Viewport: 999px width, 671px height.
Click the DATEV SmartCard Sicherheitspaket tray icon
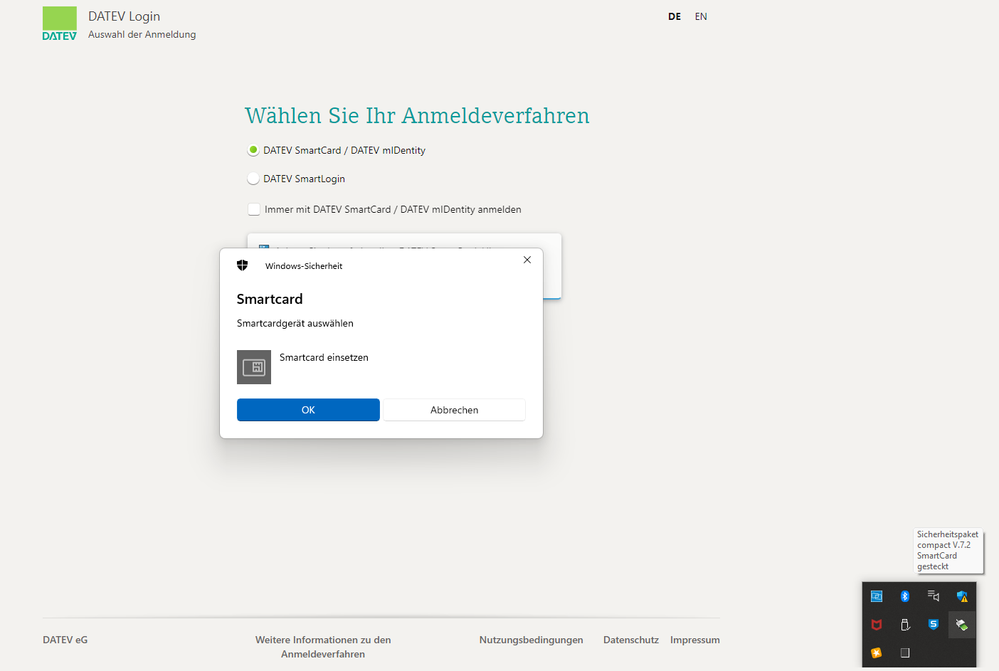[962, 625]
